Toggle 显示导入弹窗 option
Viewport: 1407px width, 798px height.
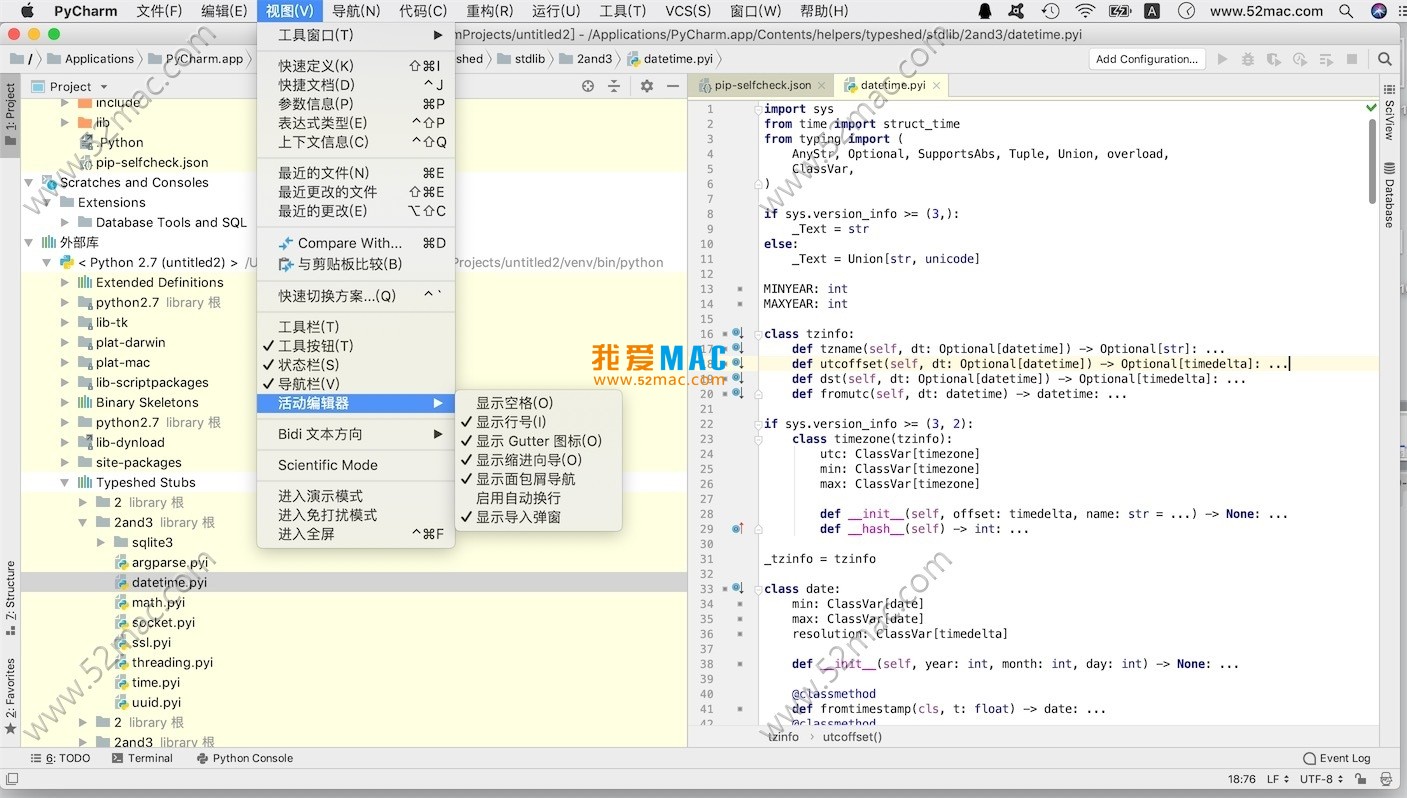538,517
